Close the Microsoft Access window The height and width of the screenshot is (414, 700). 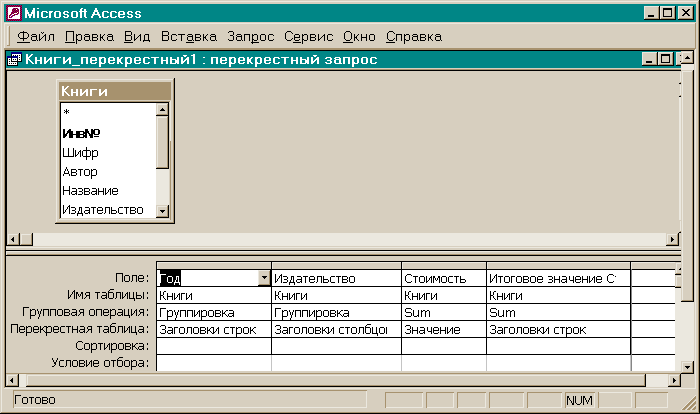[685, 13]
